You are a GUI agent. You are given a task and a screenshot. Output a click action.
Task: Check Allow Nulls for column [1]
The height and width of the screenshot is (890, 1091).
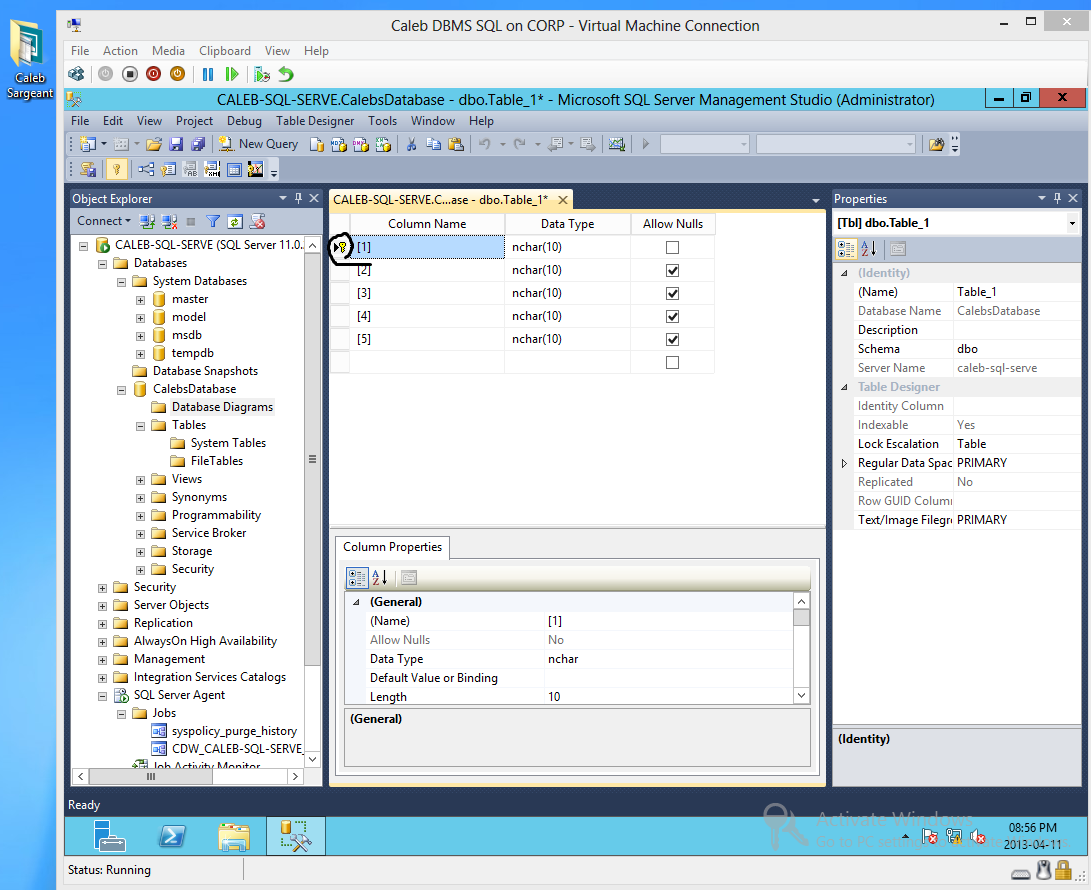[672, 247]
